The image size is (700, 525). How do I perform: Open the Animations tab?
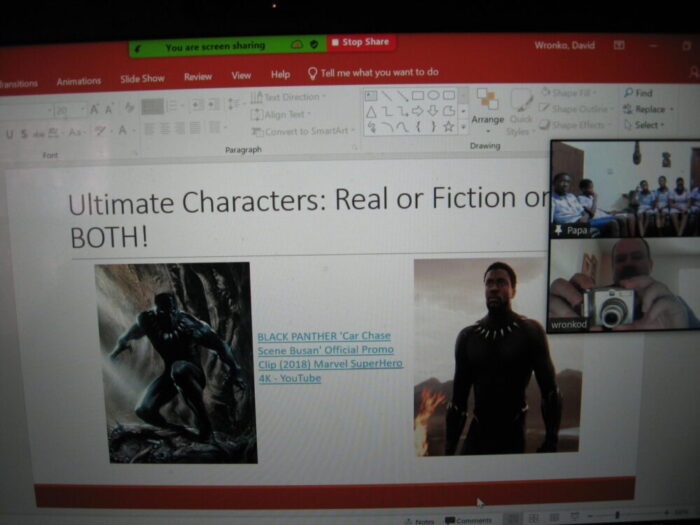click(x=79, y=81)
